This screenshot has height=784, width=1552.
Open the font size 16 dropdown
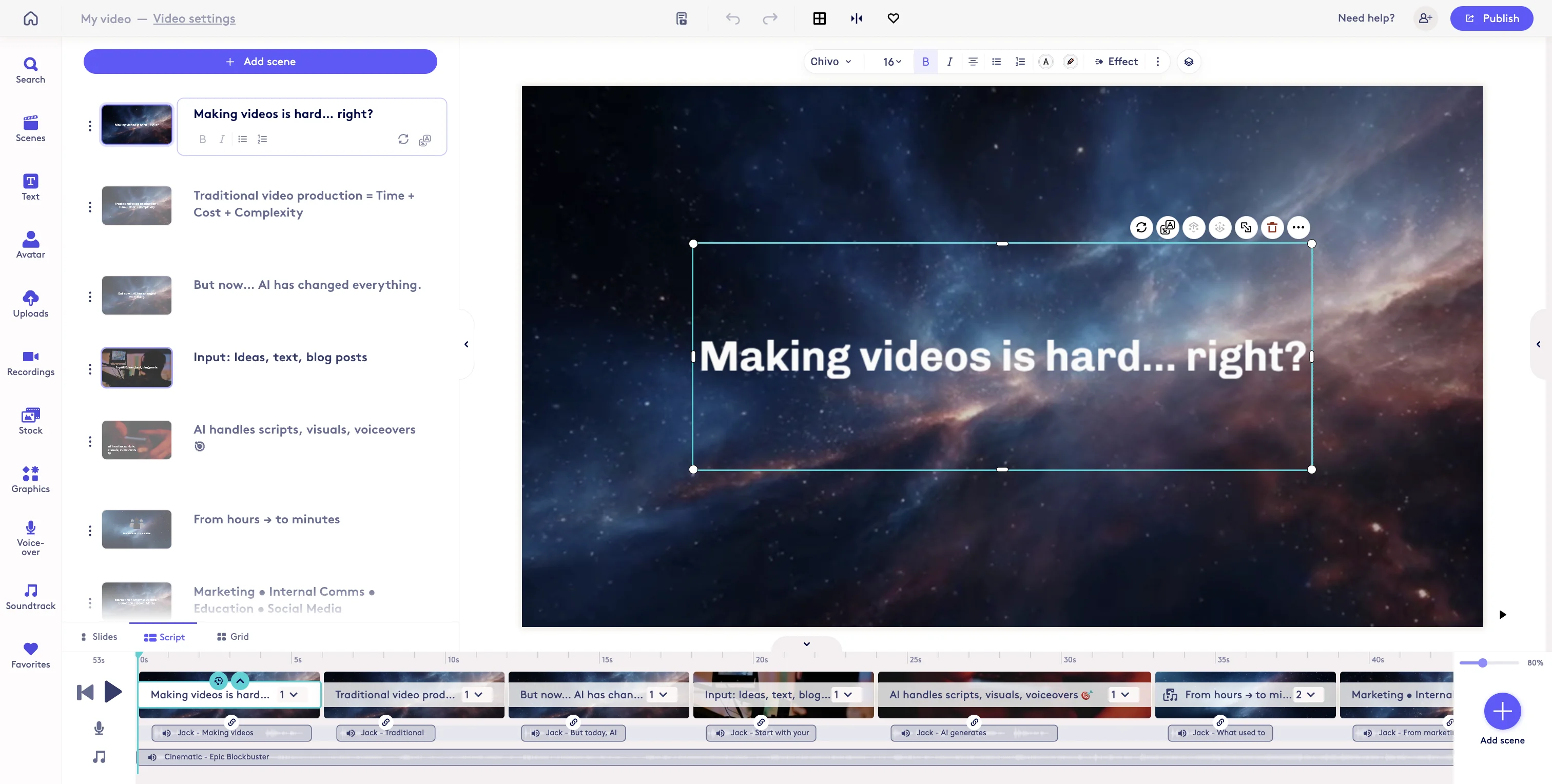[891, 62]
